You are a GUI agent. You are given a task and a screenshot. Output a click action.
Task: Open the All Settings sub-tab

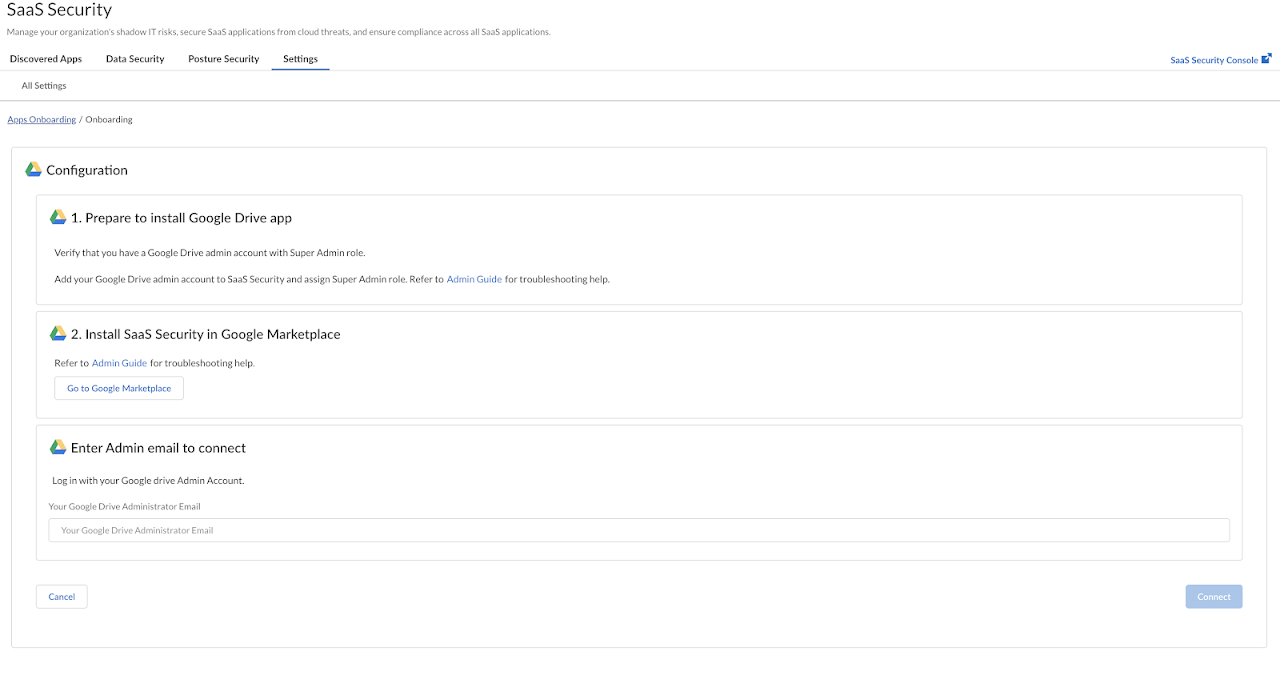[x=44, y=86]
